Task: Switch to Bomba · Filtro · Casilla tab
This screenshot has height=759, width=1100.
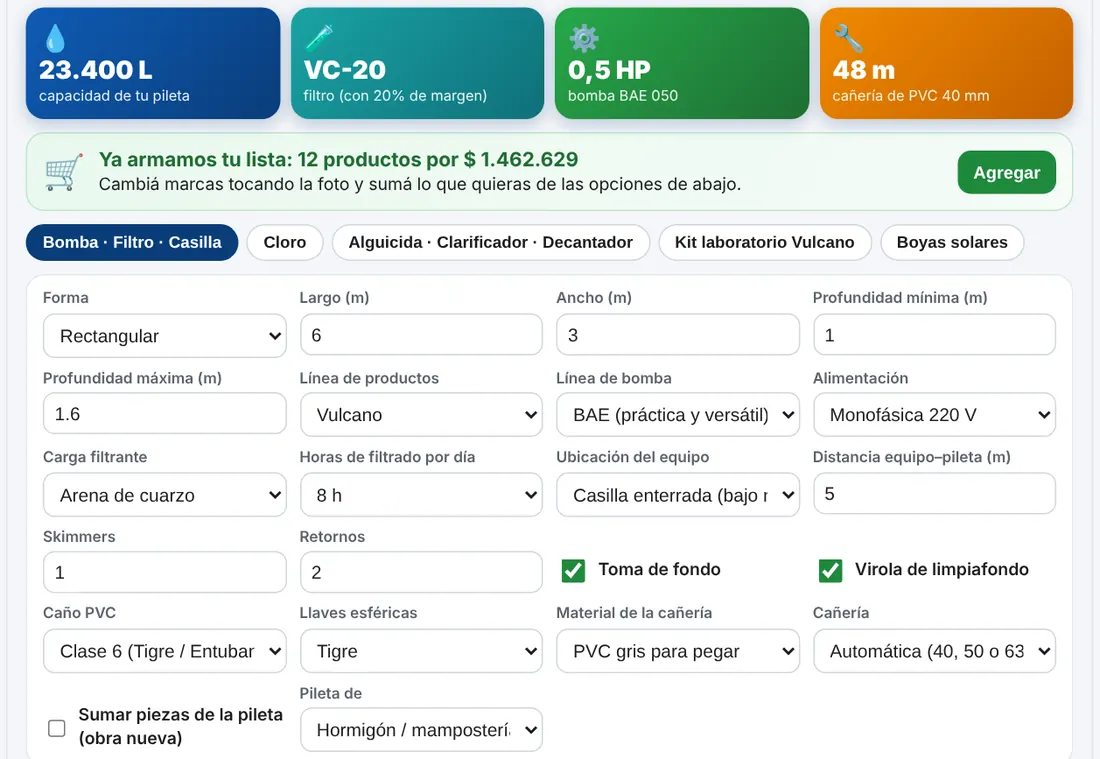Action: click(x=132, y=243)
